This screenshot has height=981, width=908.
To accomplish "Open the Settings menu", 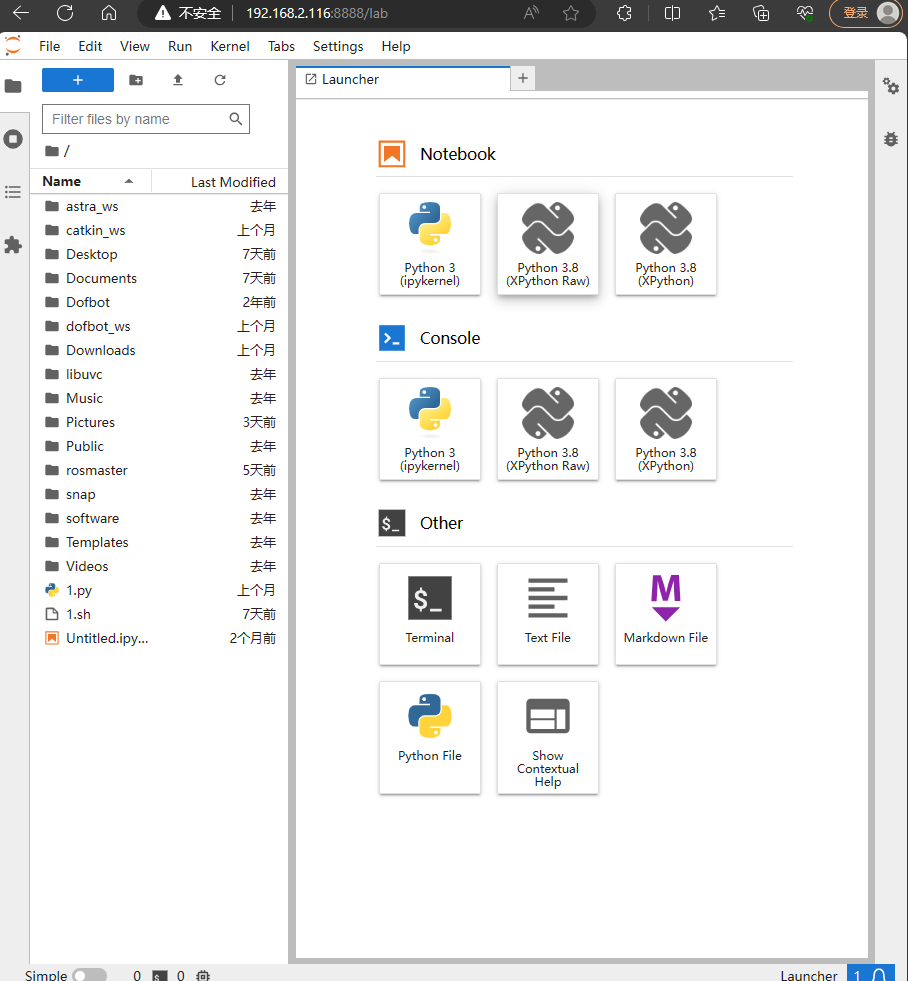I will [x=338, y=46].
